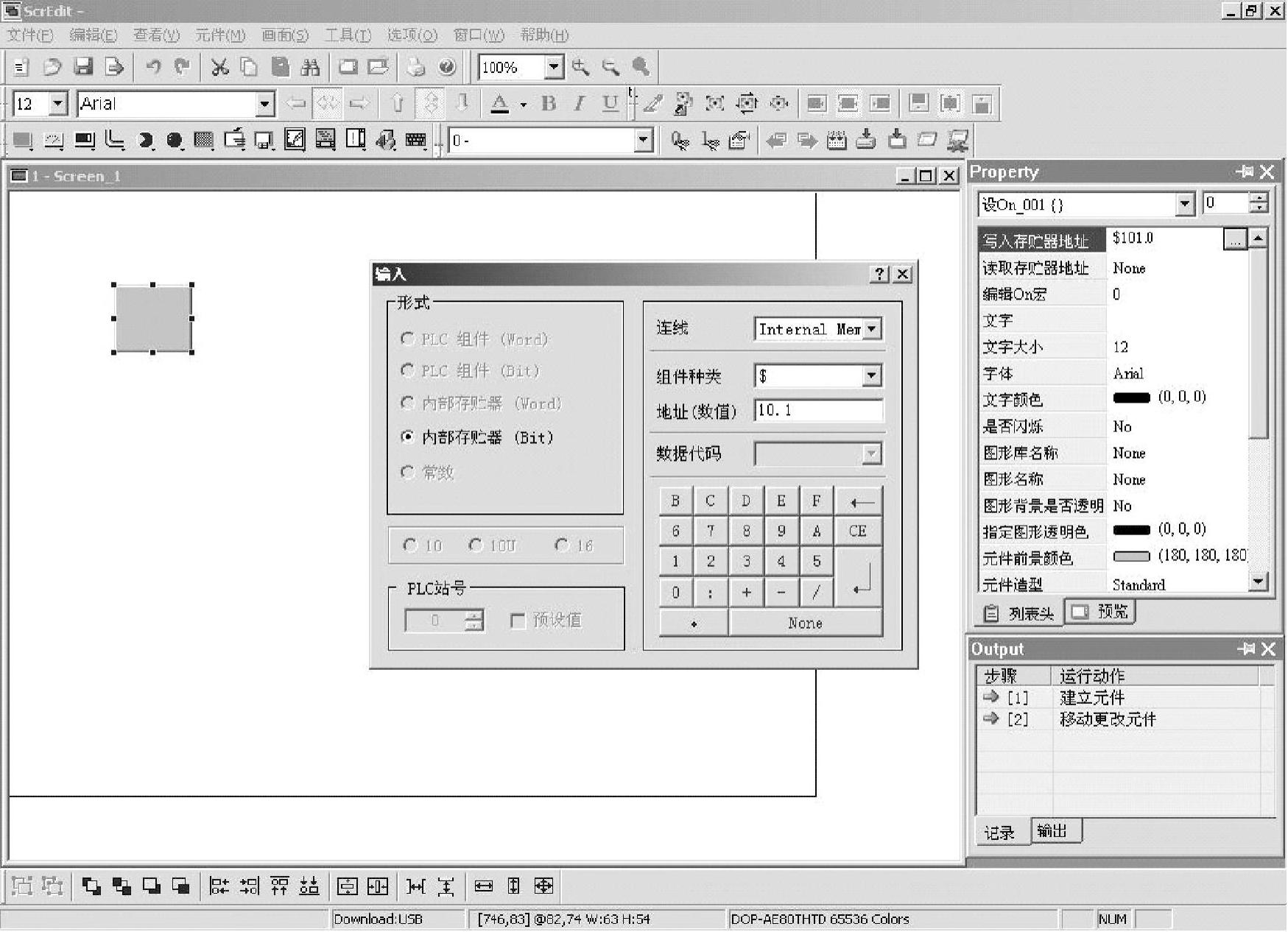This screenshot has width=1288, height=932.
Task: Click the make same height icon
Action: coord(513,886)
